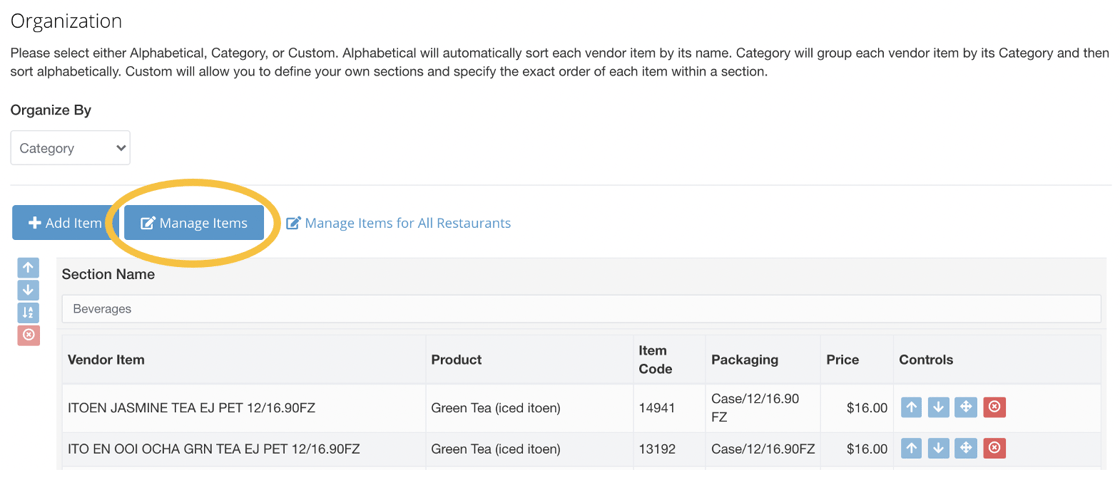Remove ITO EN OOI OCHA item
Viewport: 1120px width, 487px height.
point(994,448)
